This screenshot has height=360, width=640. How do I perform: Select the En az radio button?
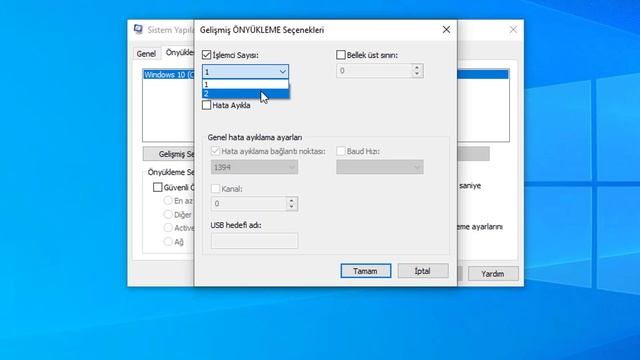[x=168, y=200]
